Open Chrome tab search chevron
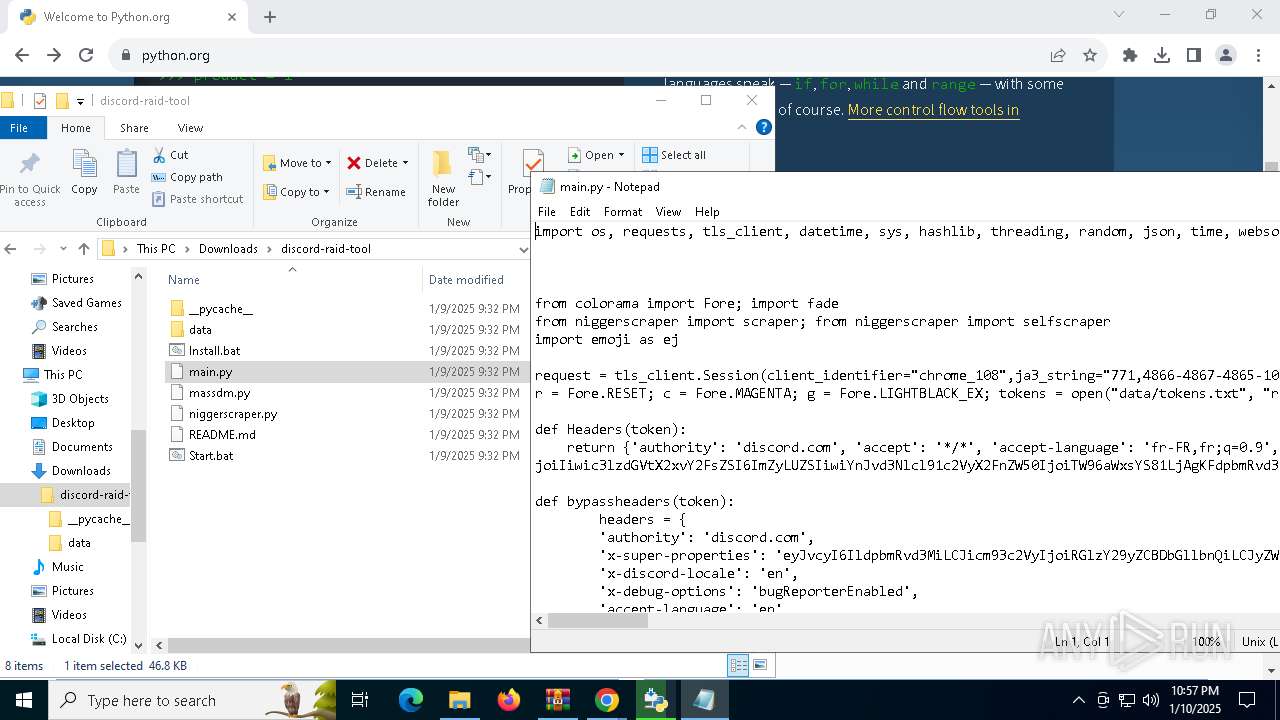The image size is (1280, 720). 1119,14
